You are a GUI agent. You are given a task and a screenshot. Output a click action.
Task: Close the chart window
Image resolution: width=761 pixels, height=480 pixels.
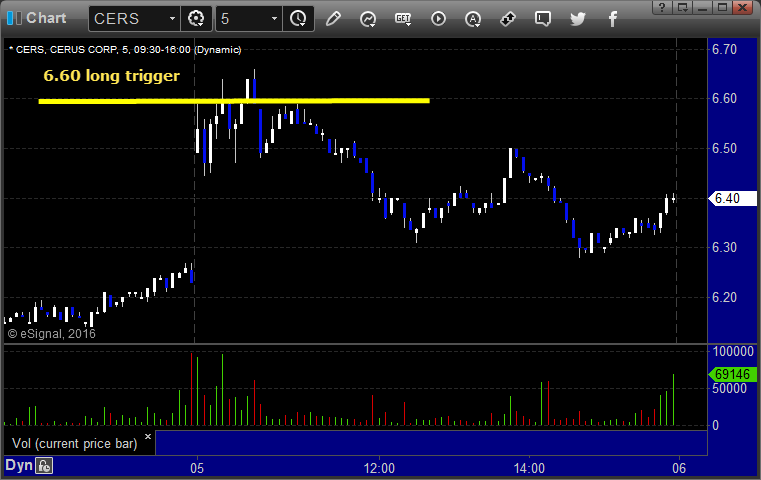743,7
